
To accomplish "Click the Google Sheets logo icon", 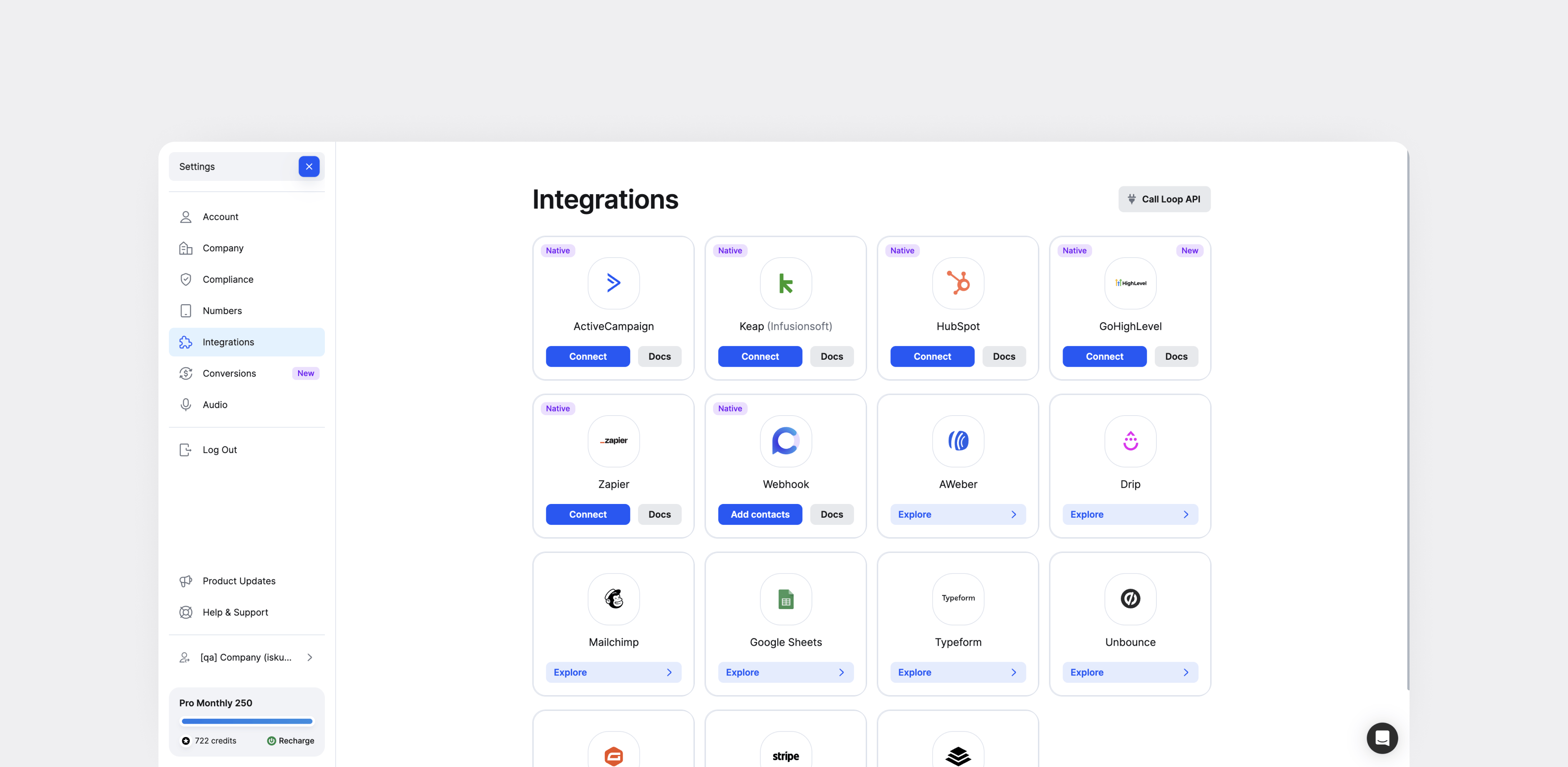I will click(786, 599).
